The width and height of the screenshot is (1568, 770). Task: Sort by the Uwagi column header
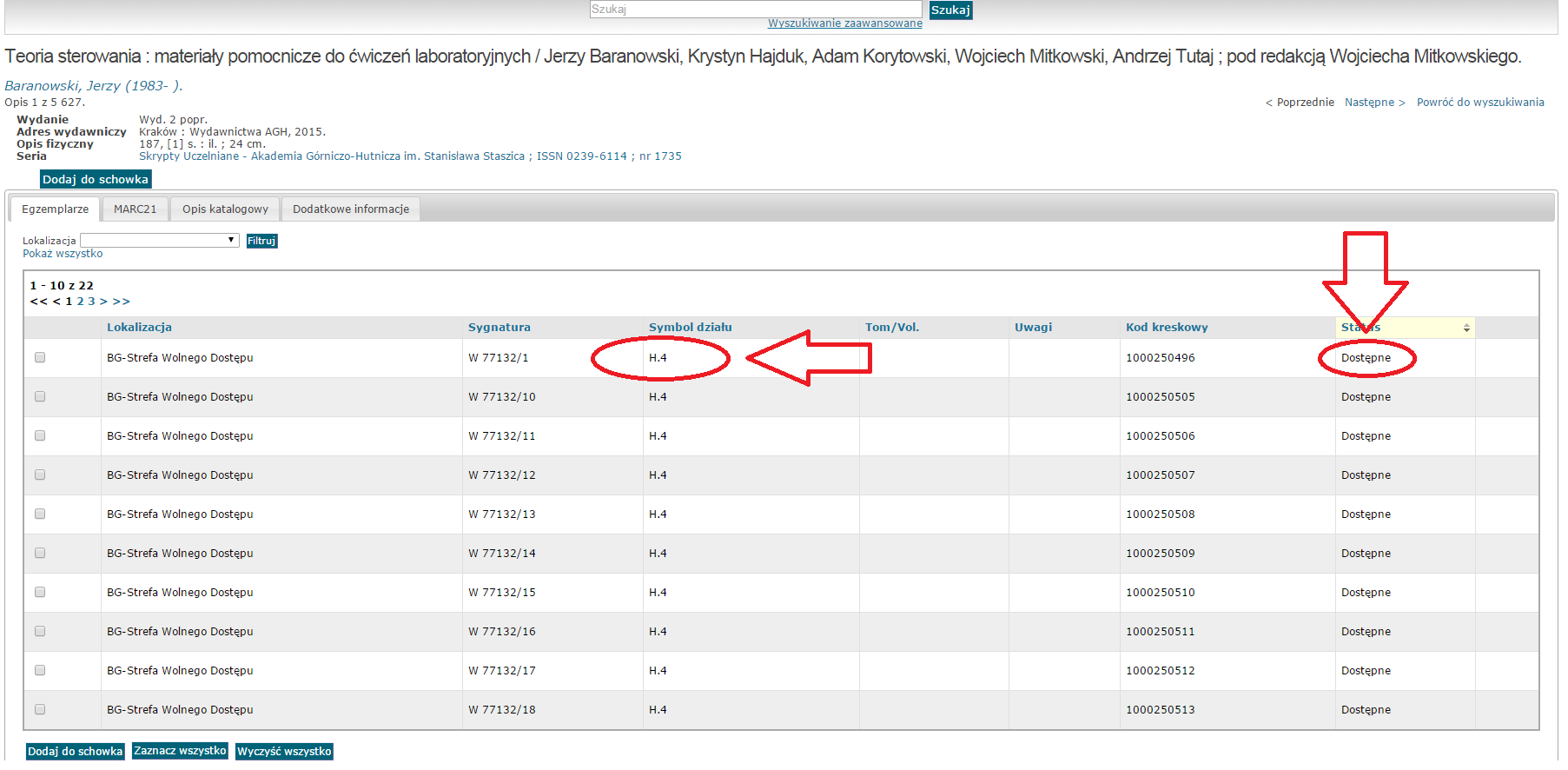tap(1033, 328)
